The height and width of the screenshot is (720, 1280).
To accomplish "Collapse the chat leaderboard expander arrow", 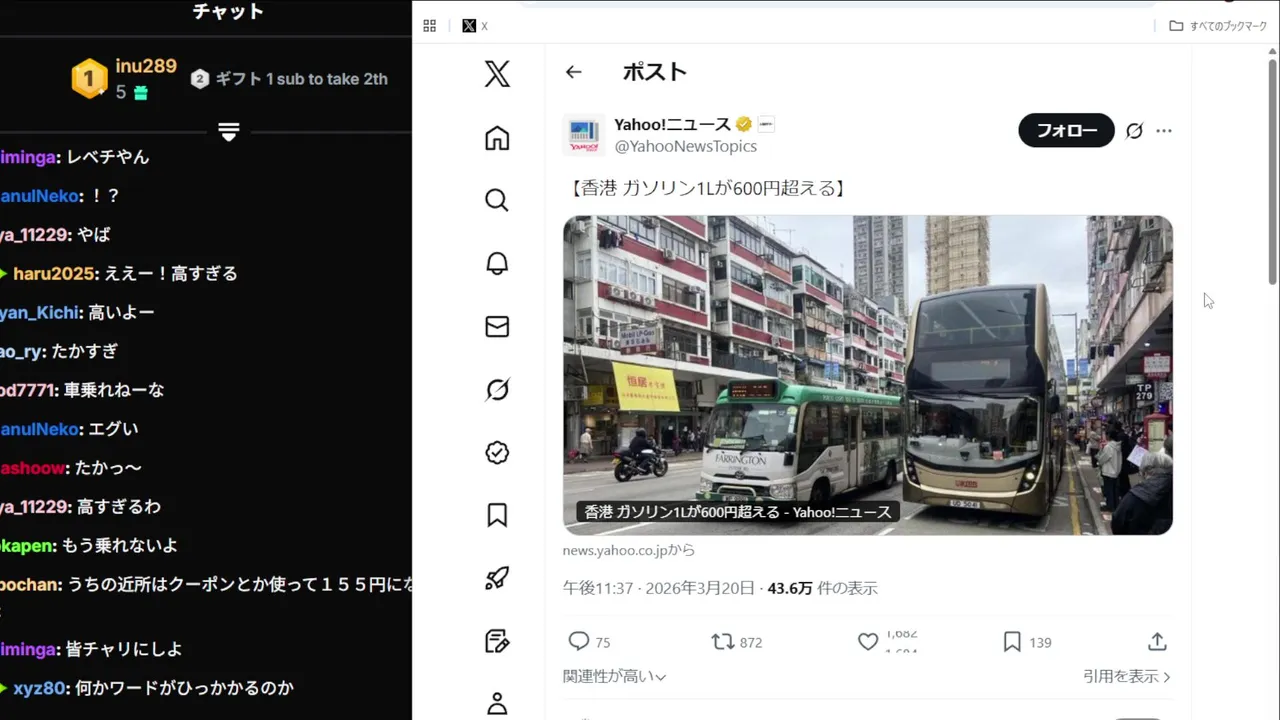I will pyautogui.click(x=229, y=132).
